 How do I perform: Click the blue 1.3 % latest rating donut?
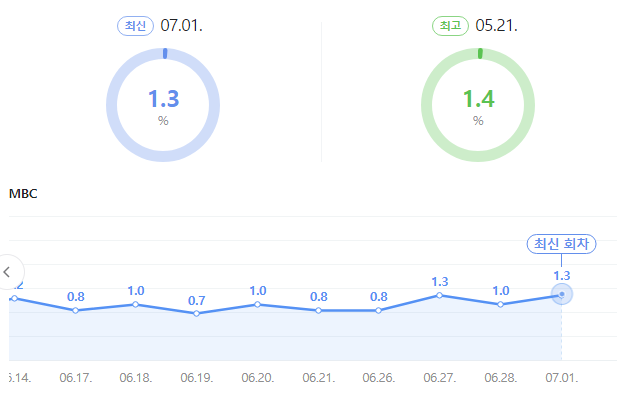pyautogui.click(x=163, y=105)
